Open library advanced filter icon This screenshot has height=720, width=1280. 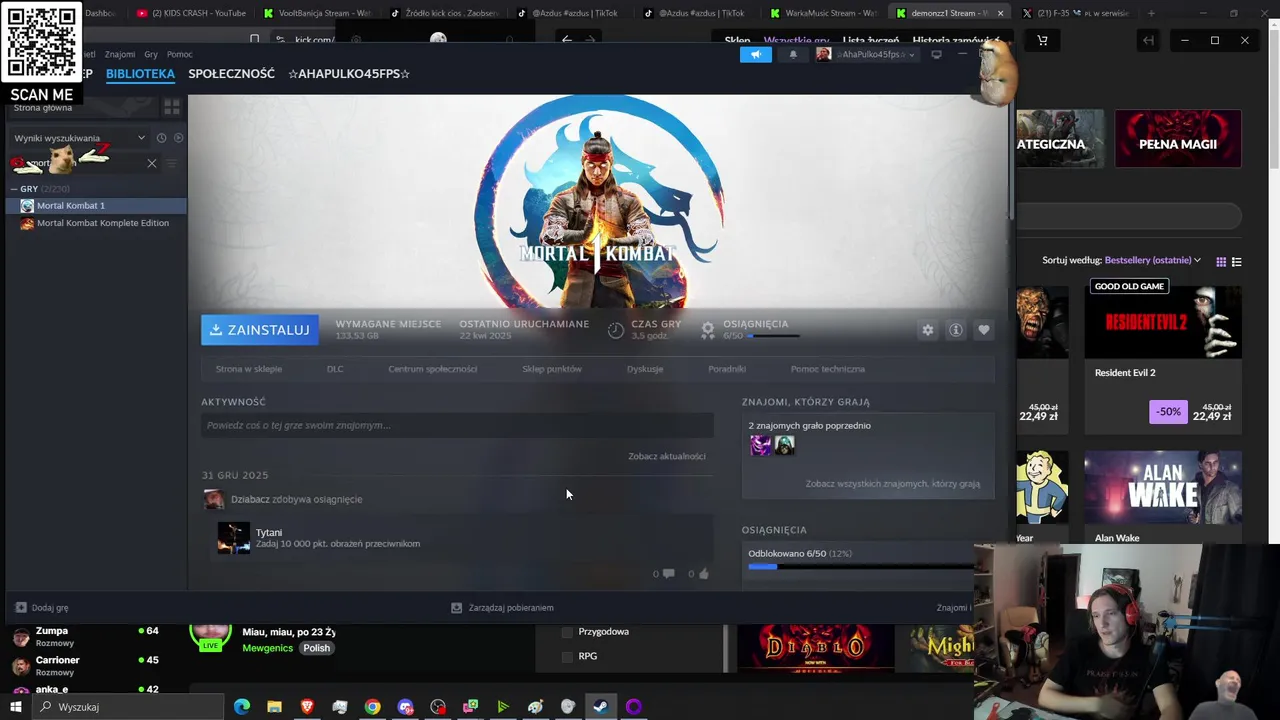click(x=172, y=163)
